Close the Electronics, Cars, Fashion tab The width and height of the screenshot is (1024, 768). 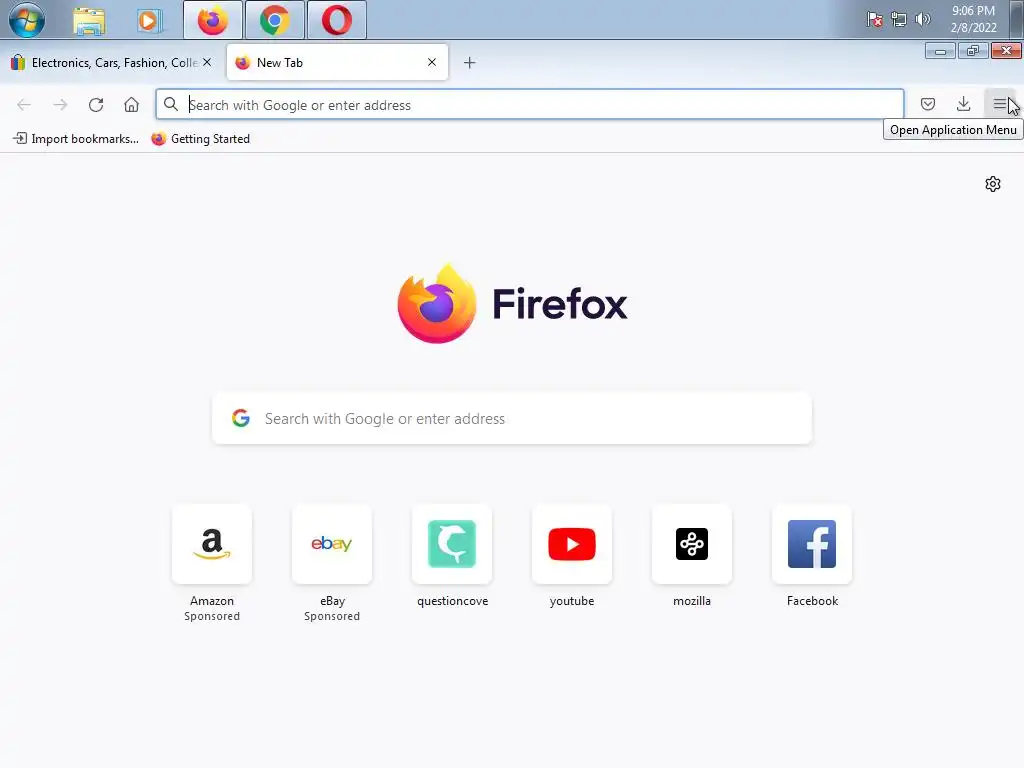click(207, 62)
